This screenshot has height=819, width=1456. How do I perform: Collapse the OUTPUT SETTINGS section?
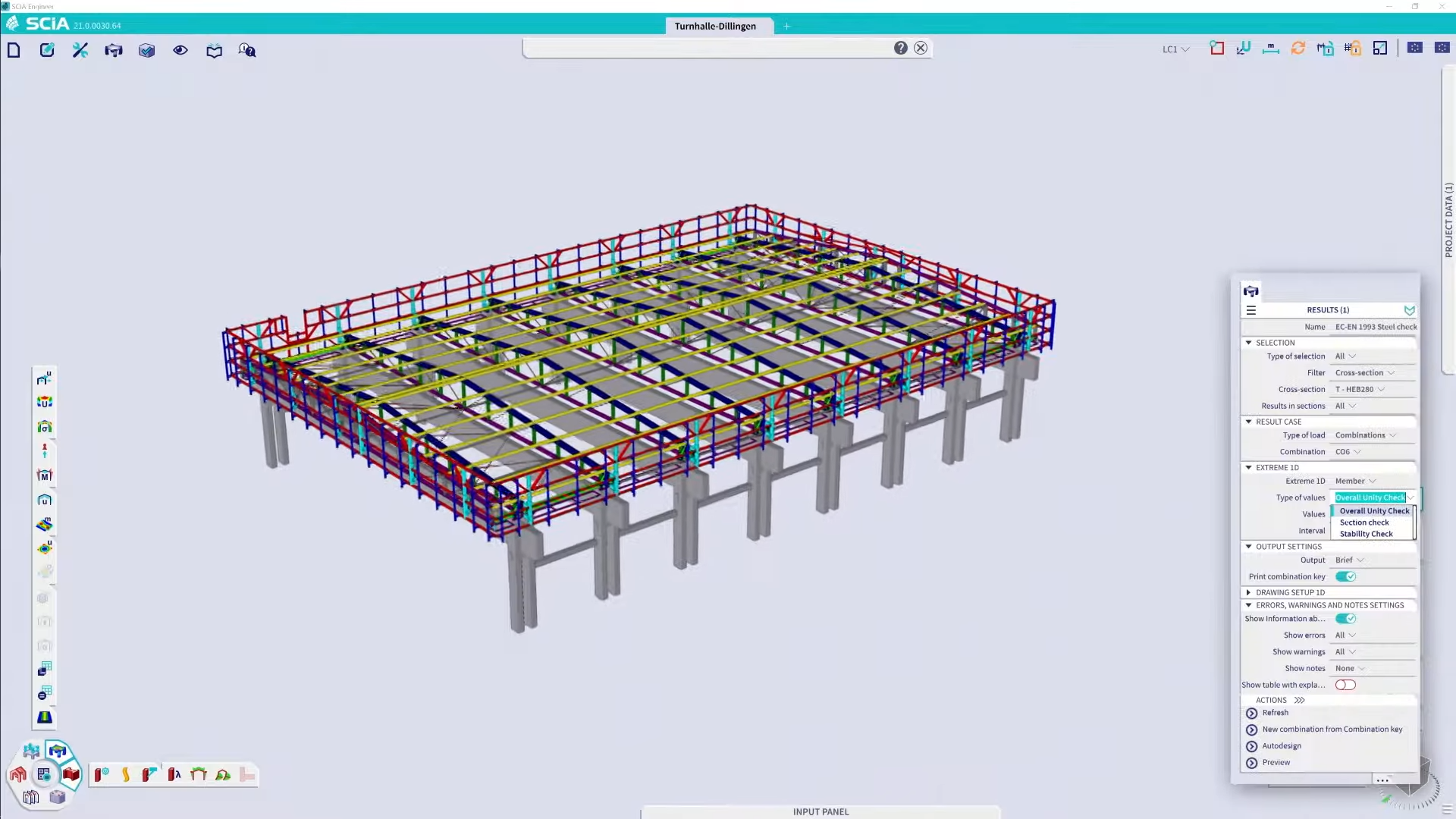(1249, 547)
